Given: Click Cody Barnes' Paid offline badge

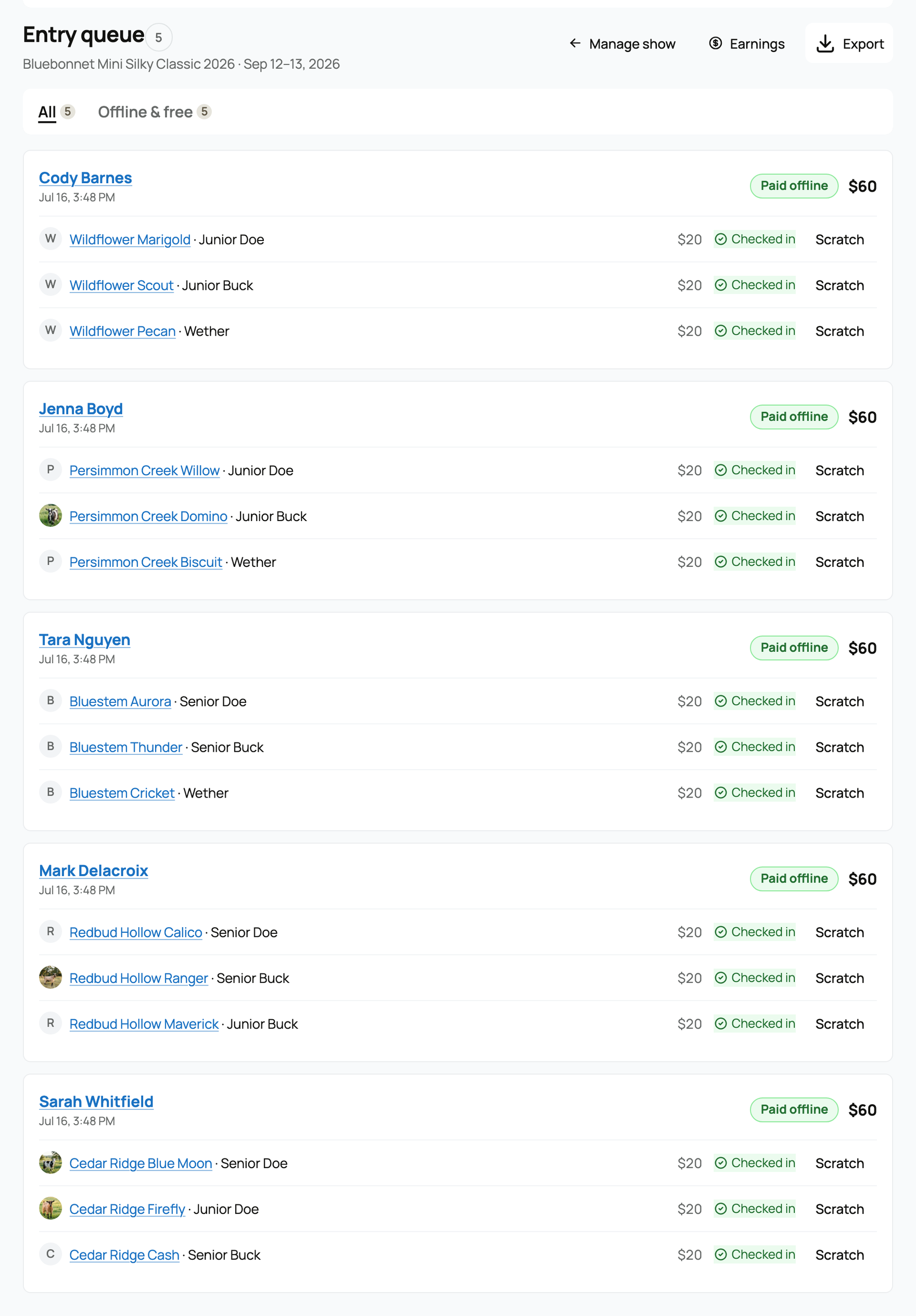Looking at the screenshot, I should tap(794, 186).
